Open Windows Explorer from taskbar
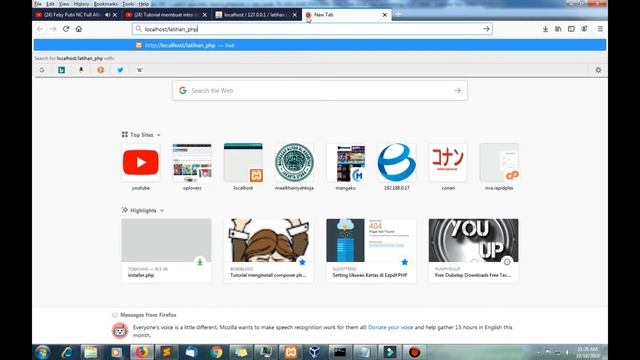Screen dimensions: 640x360 pos(91,352)
